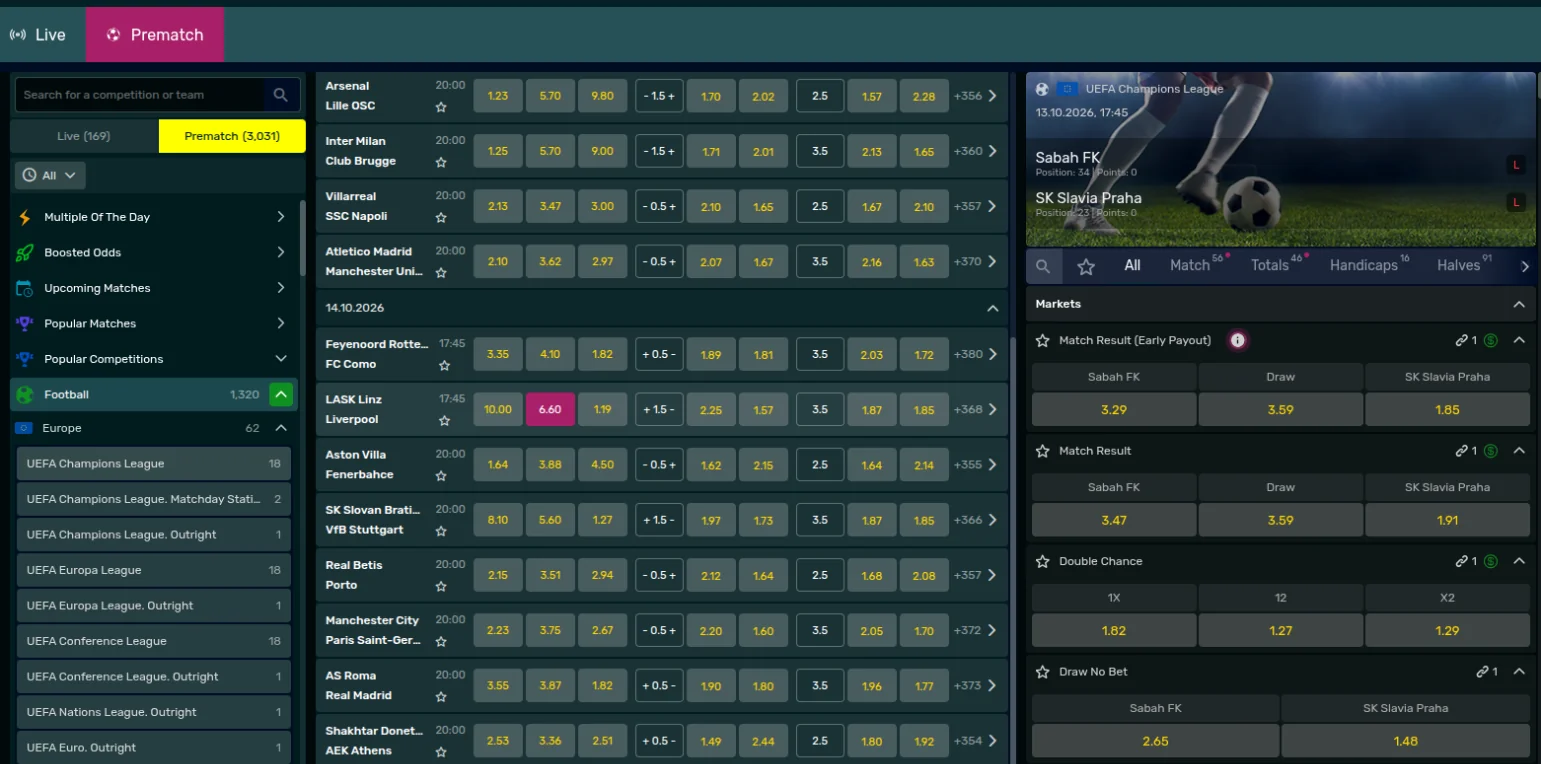Open Boosted Odds in the sidebar
The height and width of the screenshot is (764, 1541).
[x=152, y=252]
